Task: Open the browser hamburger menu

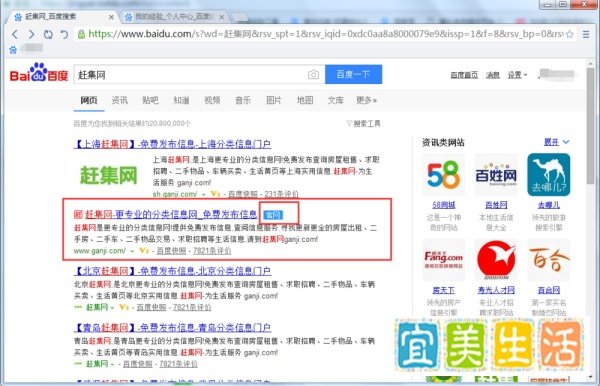Action: point(586,34)
